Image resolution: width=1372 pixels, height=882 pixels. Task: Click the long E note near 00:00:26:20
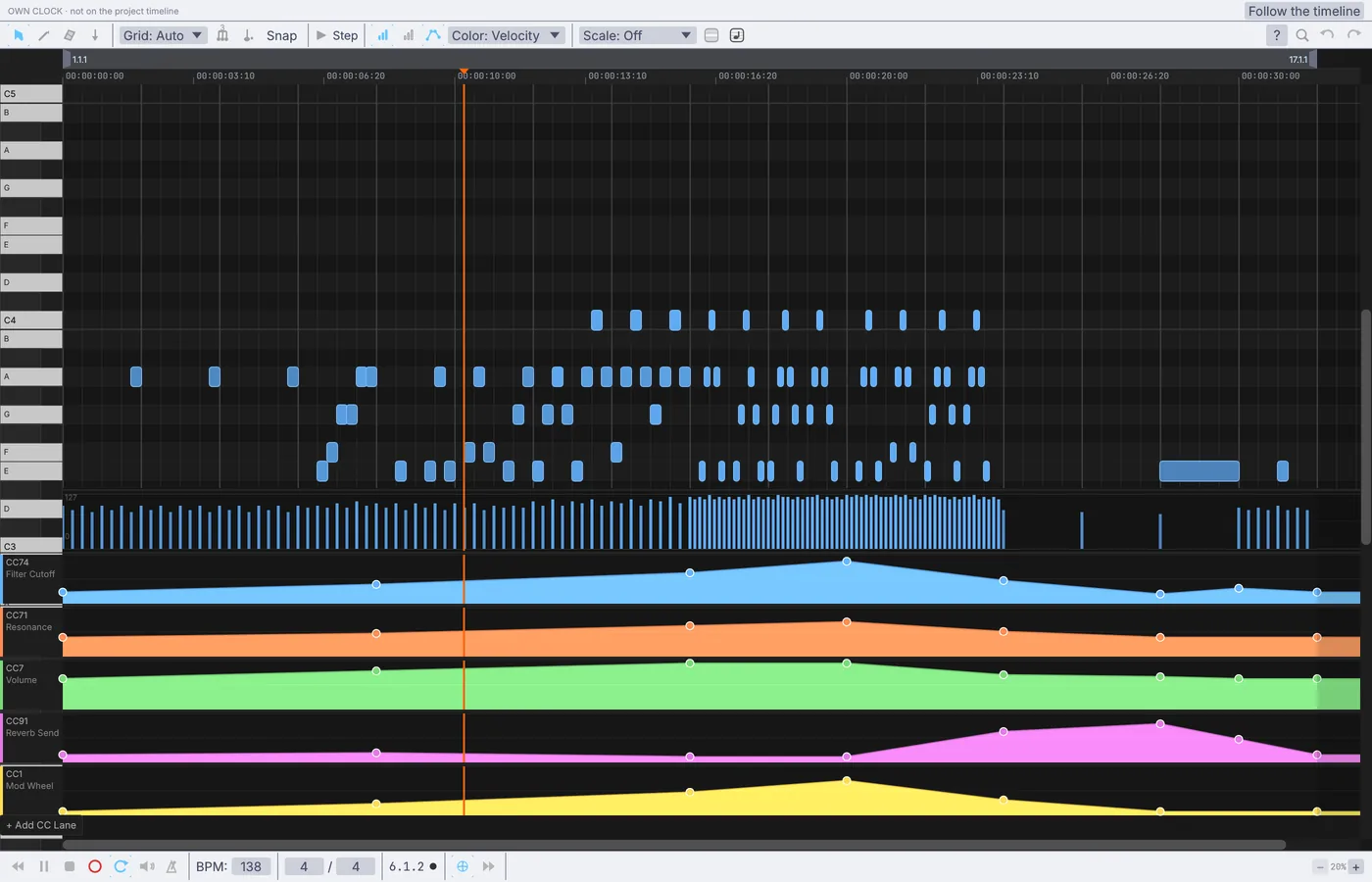click(1200, 470)
